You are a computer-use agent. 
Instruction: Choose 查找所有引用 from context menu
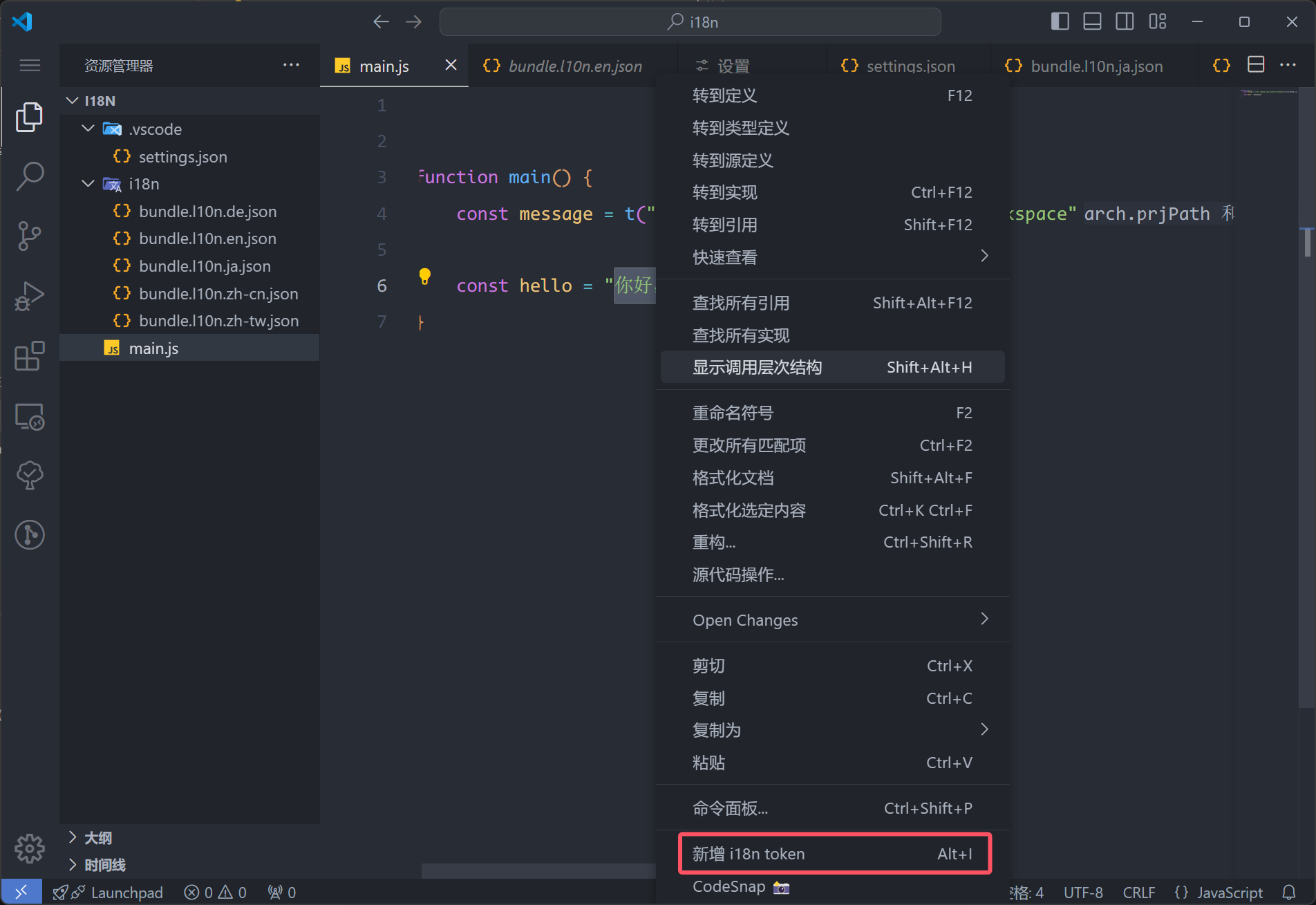click(x=832, y=303)
